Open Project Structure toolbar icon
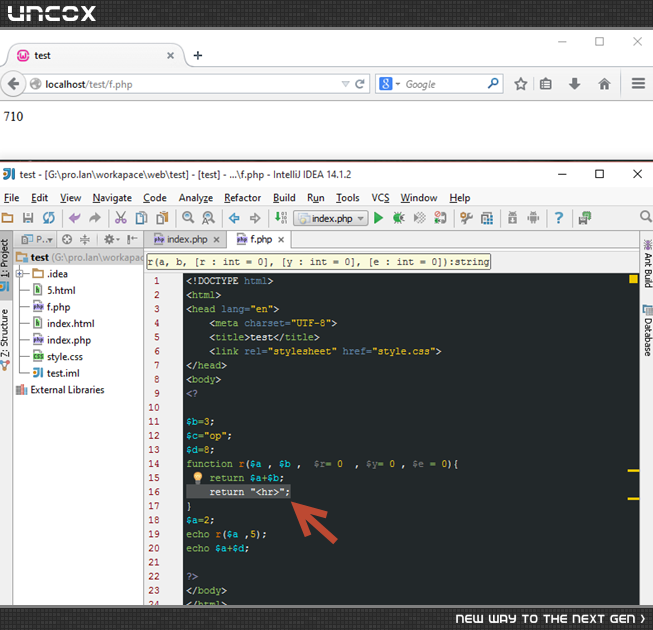The image size is (653, 630). click(487, 218)
